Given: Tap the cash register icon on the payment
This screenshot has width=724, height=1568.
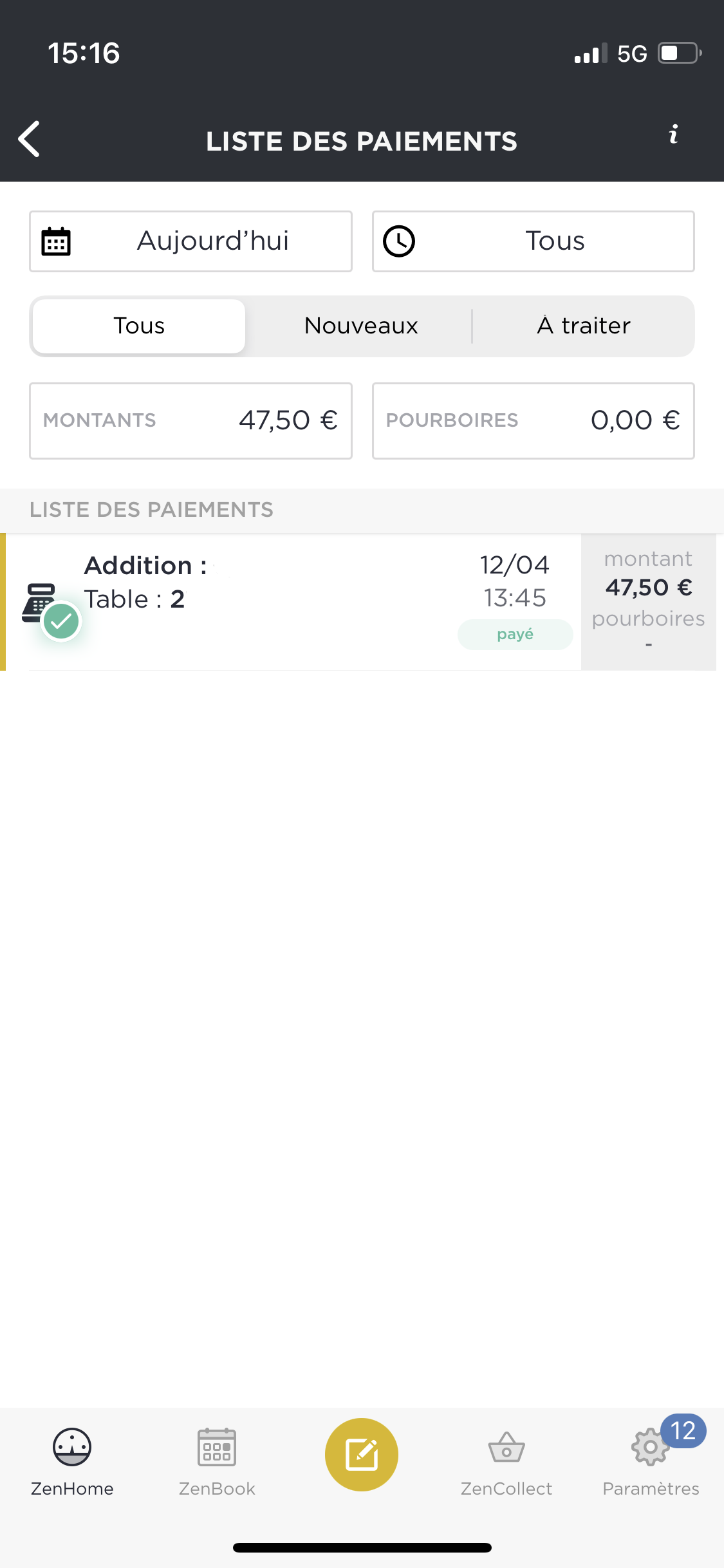Looking at the screenshot, I should pos(40,602).
